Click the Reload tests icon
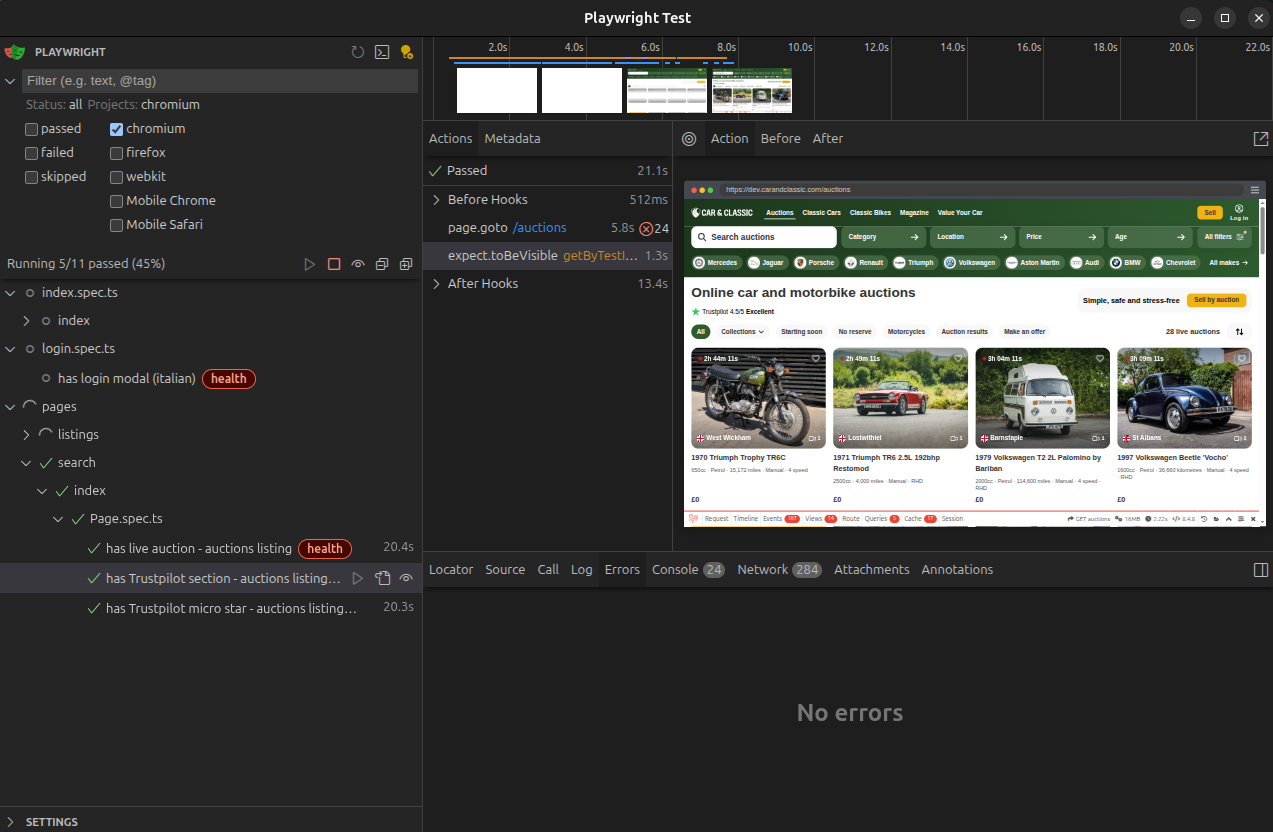Image resolution: width=1273 pixels, height=832 pixels. 358,52
